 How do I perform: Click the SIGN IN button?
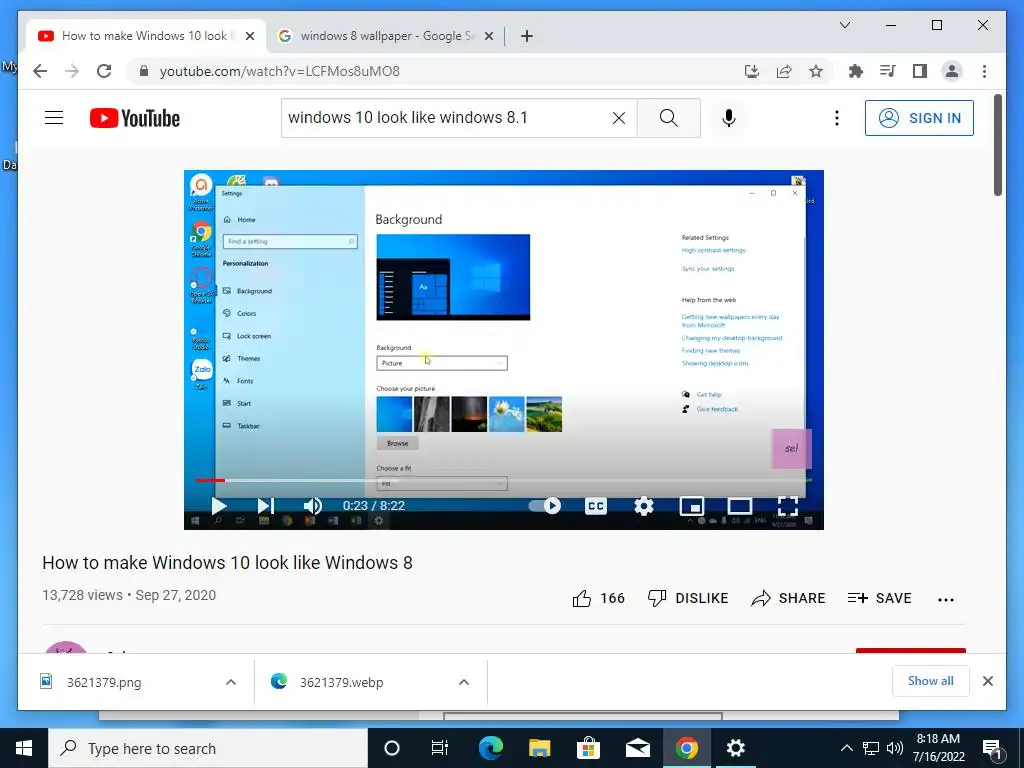click(x=919, y=118)
